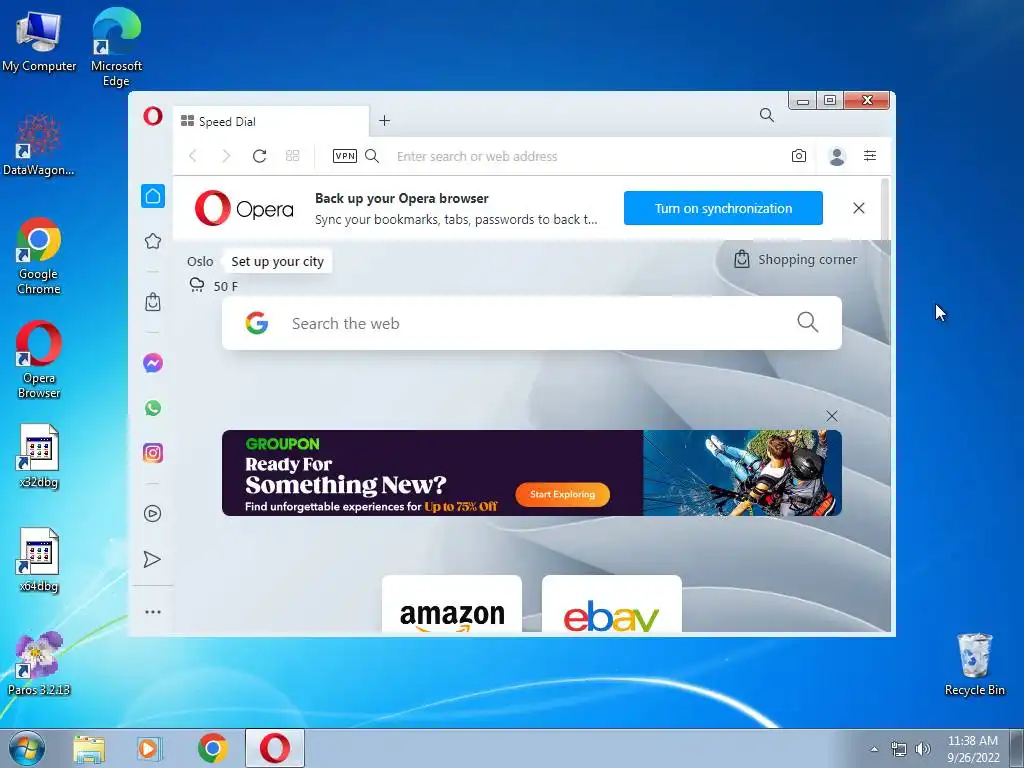Take a snapshot with camera icon
The width and height of the screenshot is (1024, 768).
799,156
